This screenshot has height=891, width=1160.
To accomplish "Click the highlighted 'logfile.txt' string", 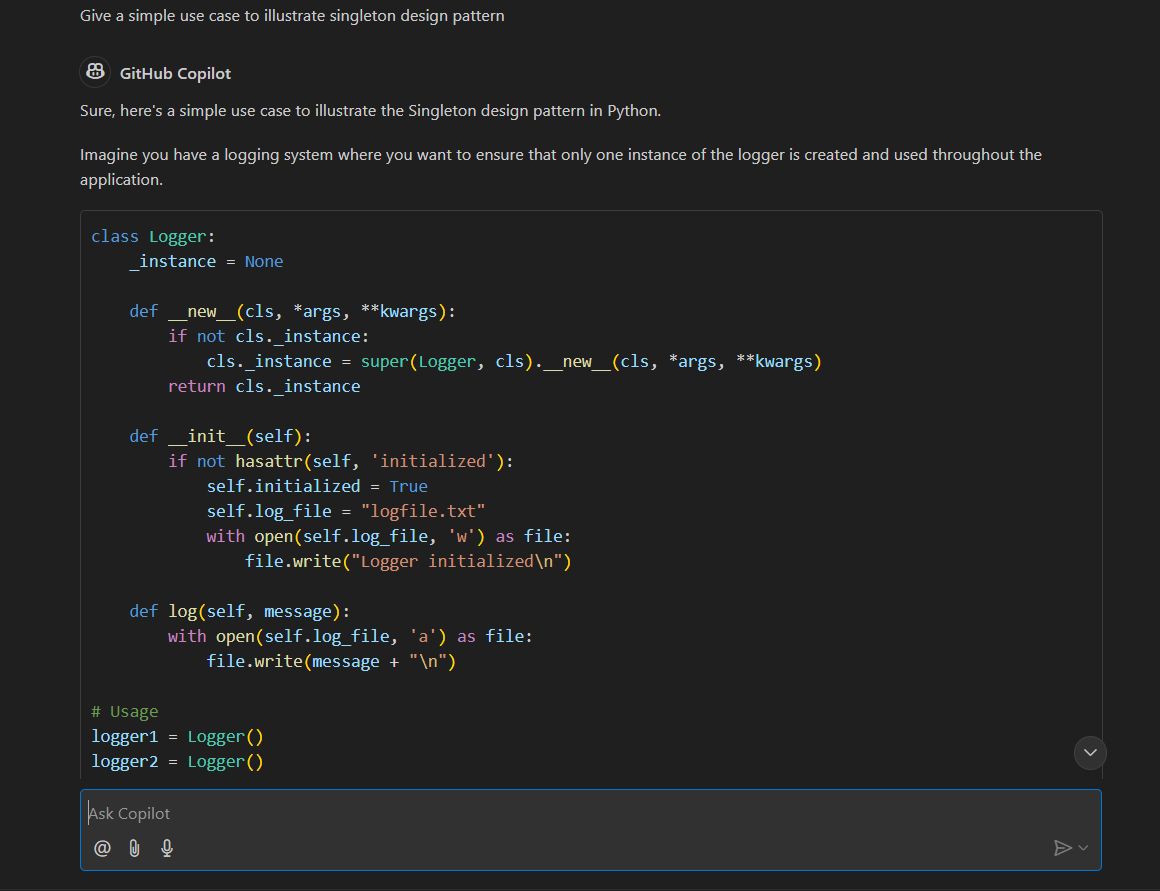I will coord(423,510).
